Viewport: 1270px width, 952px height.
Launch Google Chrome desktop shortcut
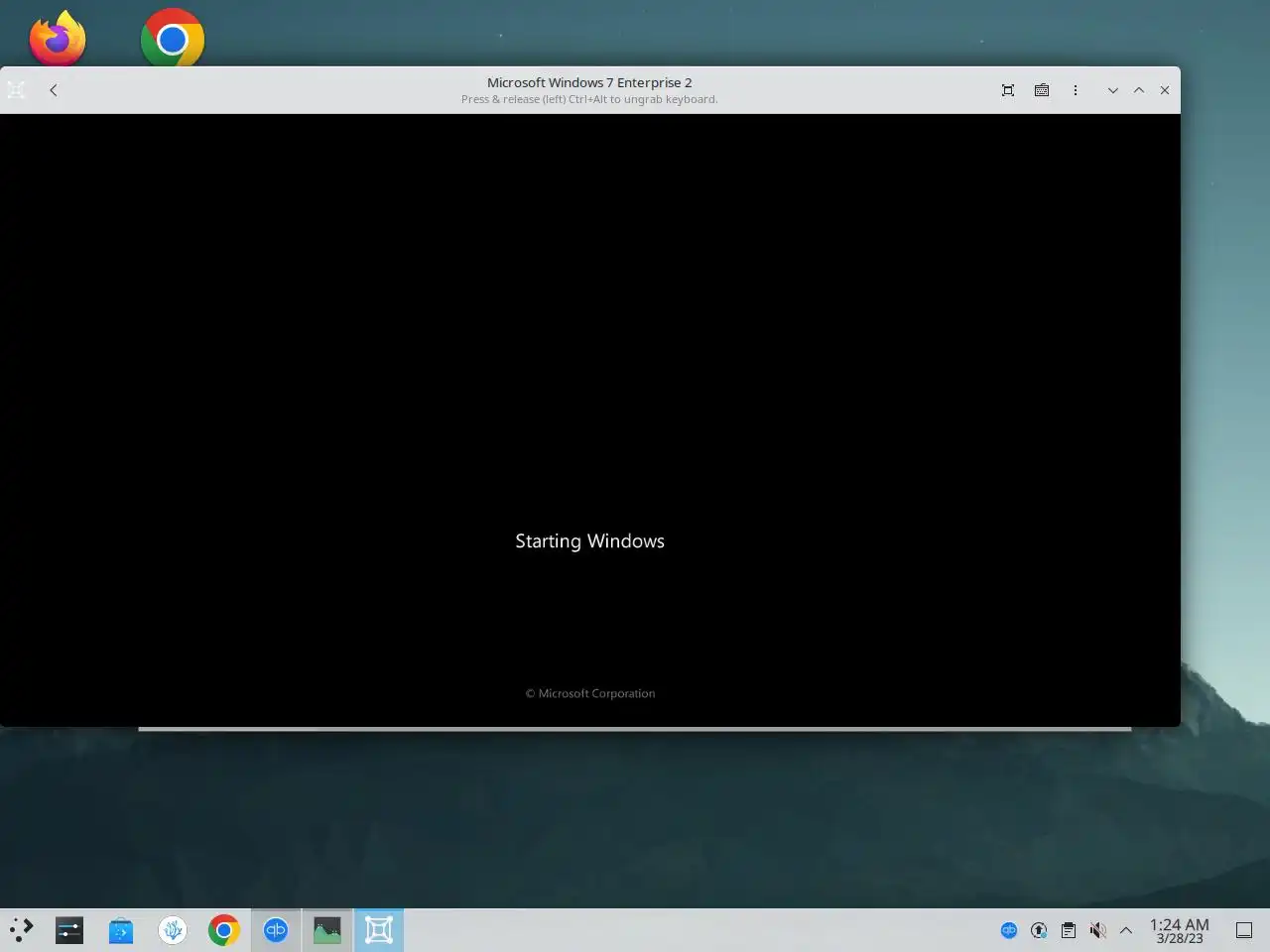tap(173, 38)
